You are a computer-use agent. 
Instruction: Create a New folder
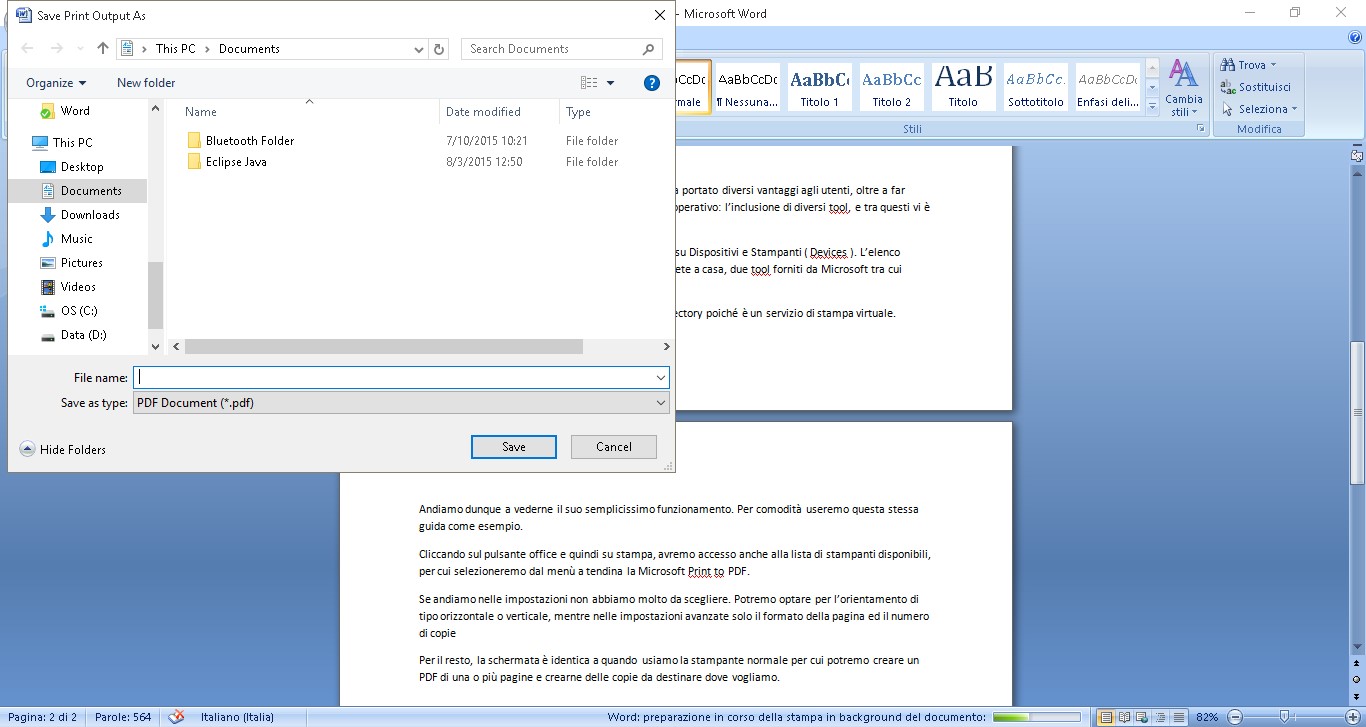(146, 83)
